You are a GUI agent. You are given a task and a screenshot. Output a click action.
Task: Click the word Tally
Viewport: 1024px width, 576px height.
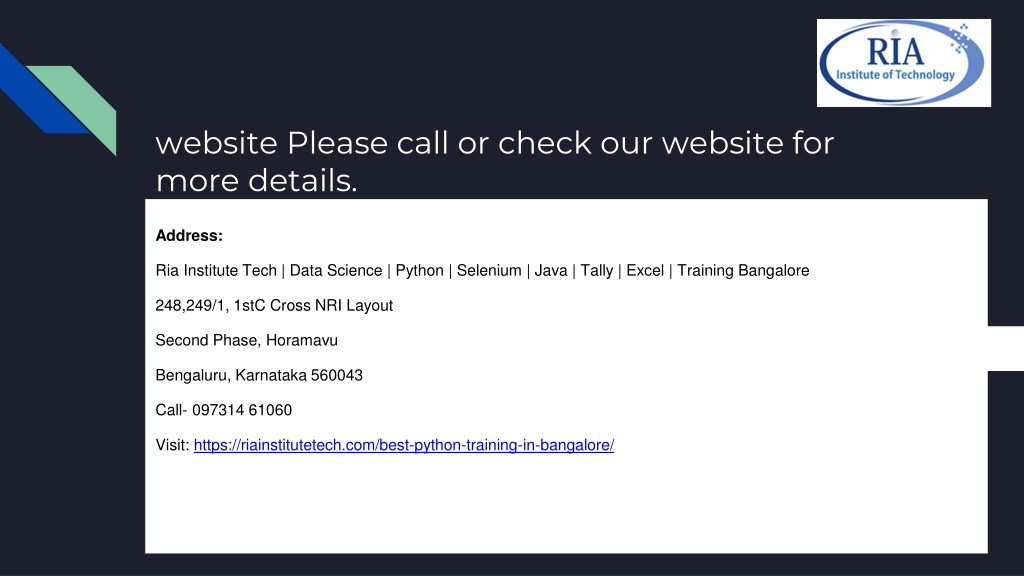coord(596,271)
